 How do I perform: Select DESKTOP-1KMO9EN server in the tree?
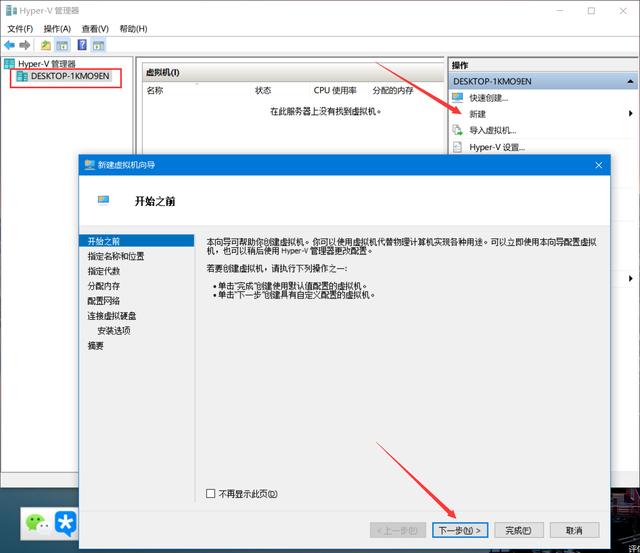click(63, 76)
